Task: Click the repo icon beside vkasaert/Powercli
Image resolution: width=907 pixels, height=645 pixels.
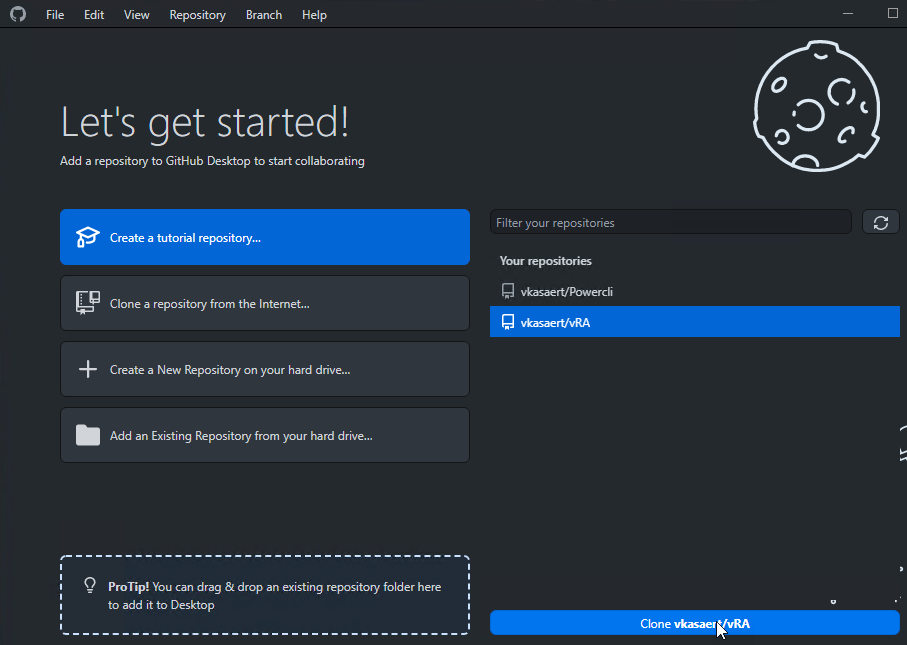Action: pyautogui.click(x=508, y=291)
